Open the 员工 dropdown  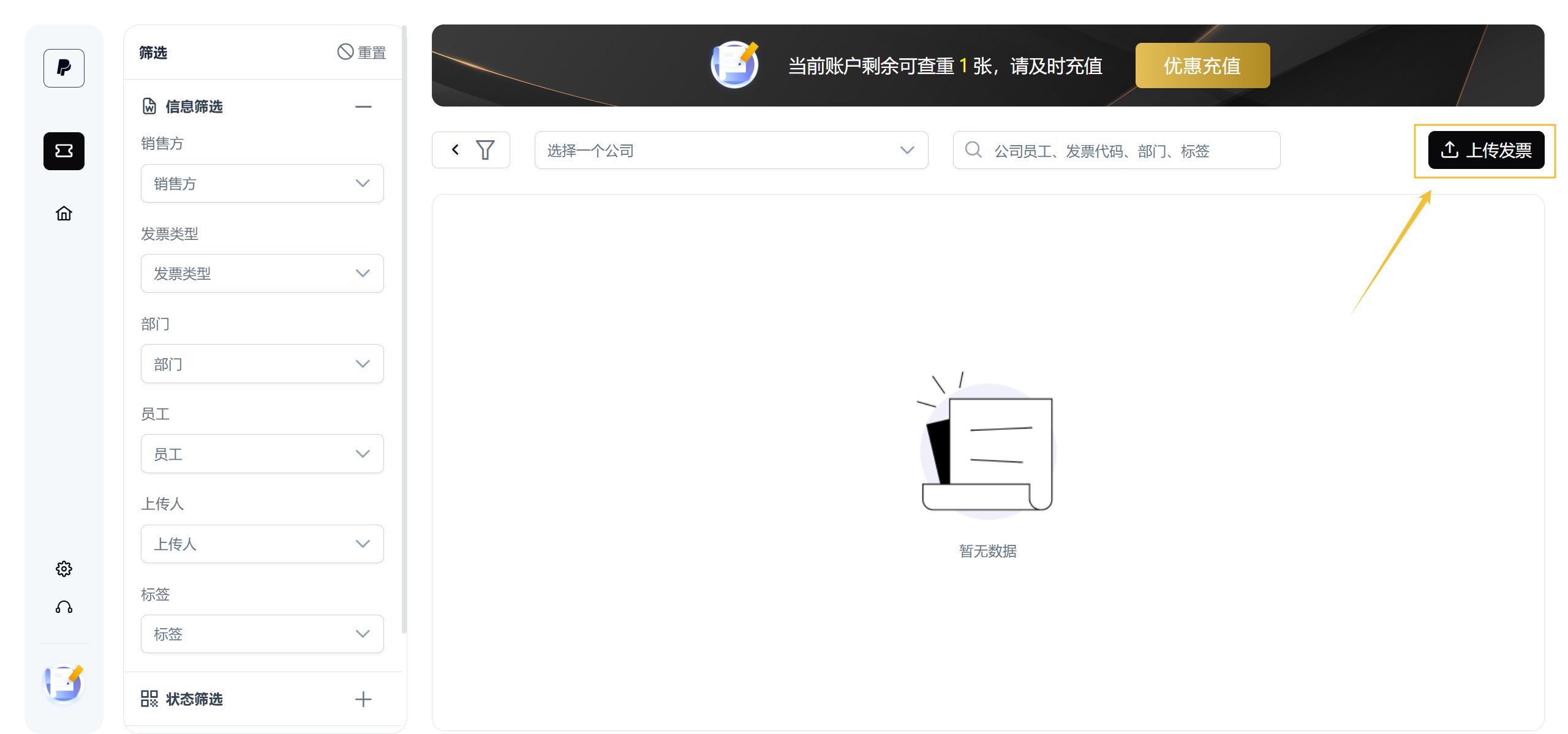pyautogui.click(x=262, y=454)
